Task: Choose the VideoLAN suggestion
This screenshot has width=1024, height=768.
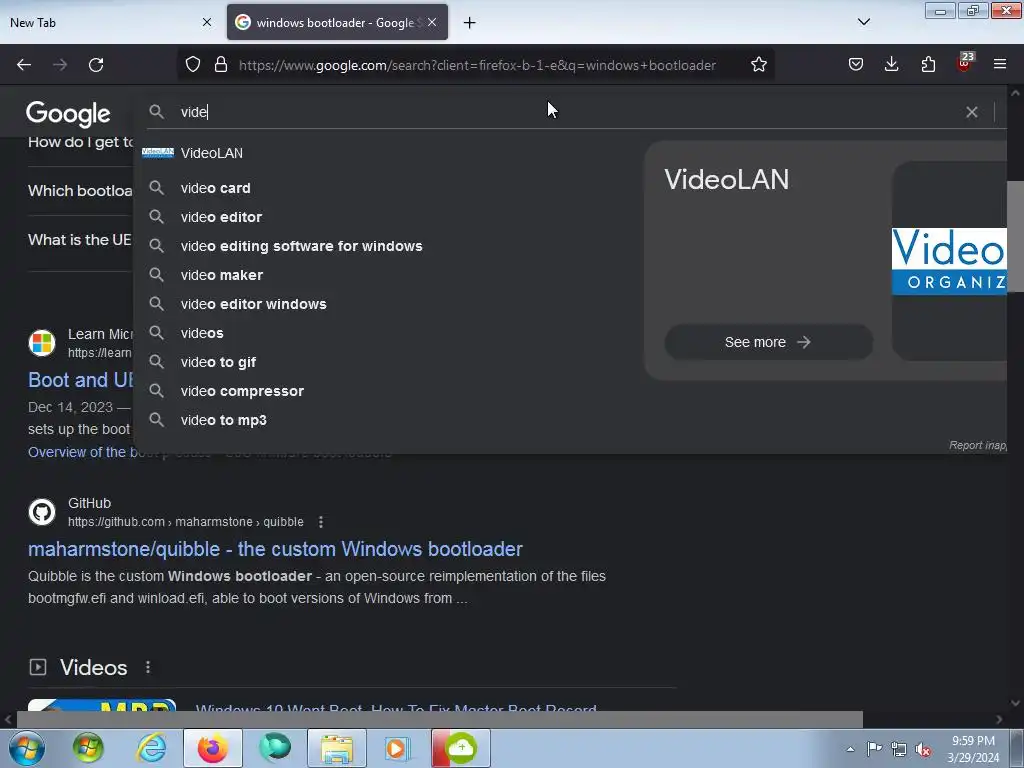Action: pyautogui.click(x=385, y=153)
